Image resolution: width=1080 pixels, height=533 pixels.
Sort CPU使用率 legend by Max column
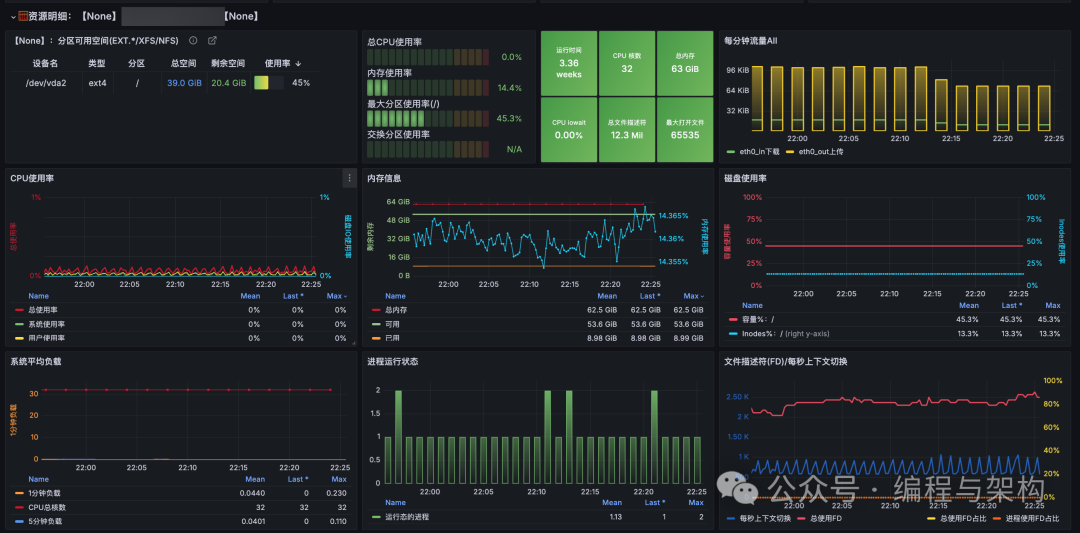click(x=337, y=296)
